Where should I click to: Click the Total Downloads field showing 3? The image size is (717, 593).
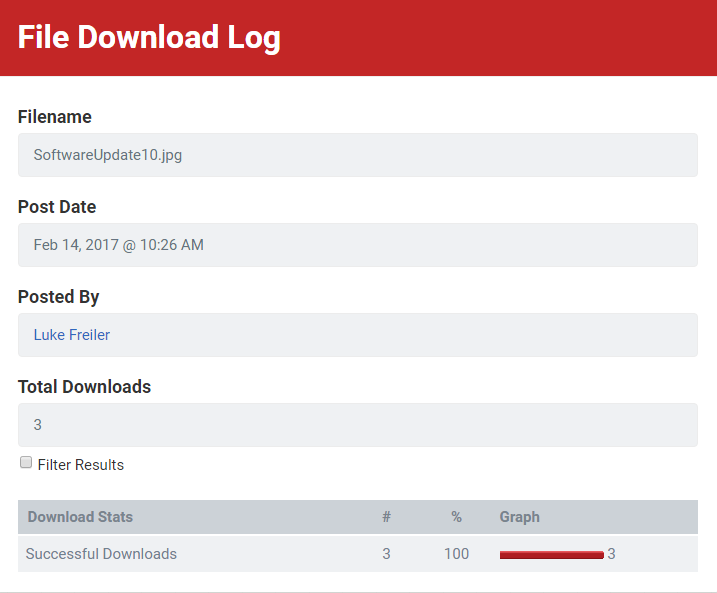click(358, 425)
